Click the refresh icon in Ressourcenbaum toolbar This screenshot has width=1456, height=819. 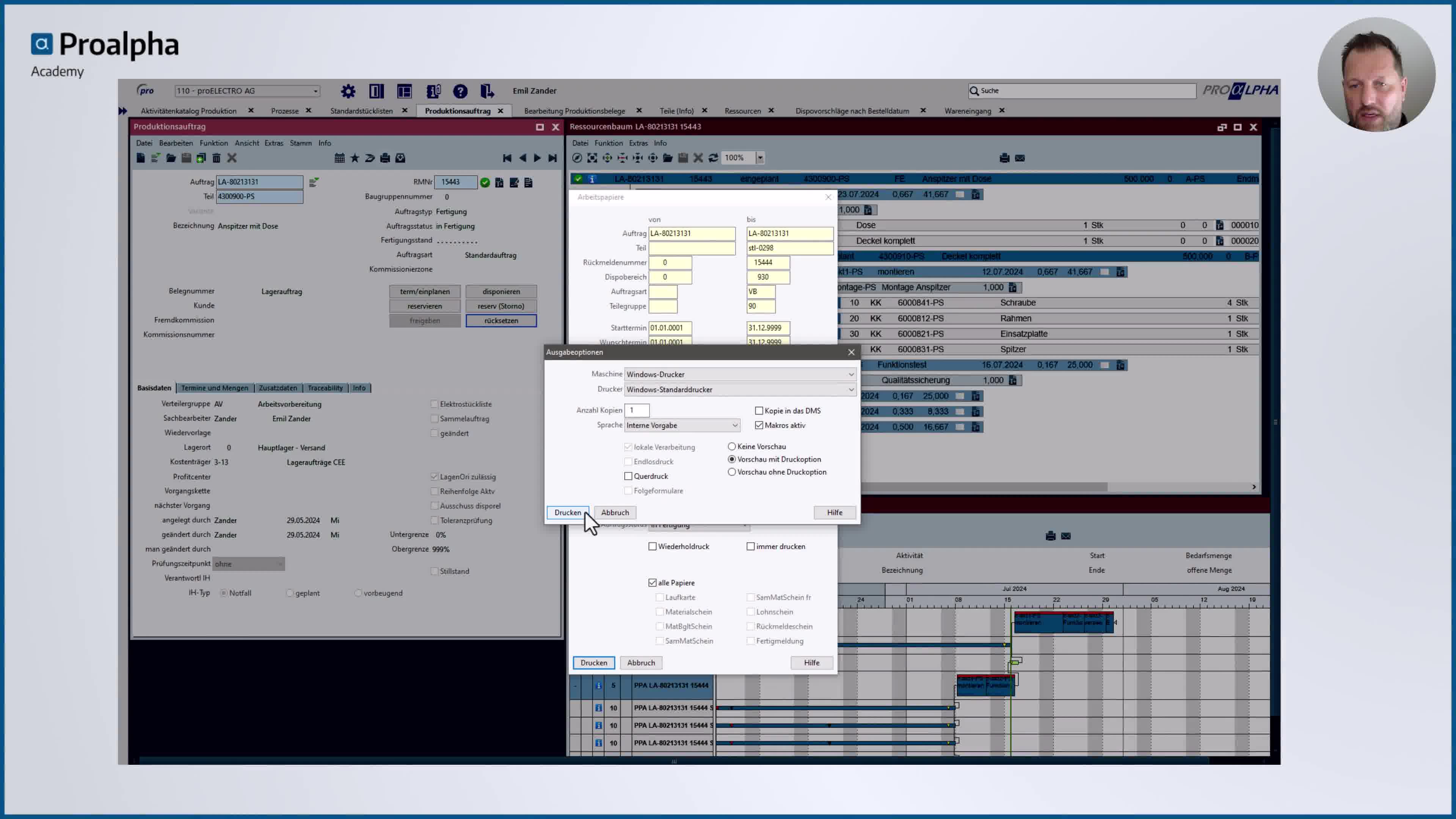pyautogui.click(x=713, y=158)
